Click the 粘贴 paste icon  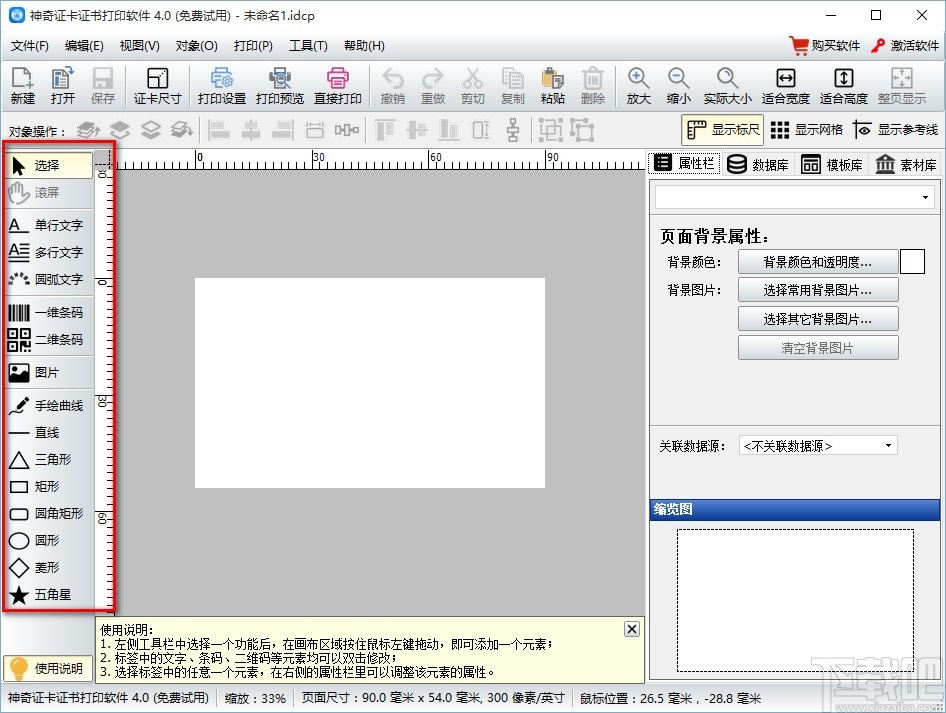click(x=552, y=86)
